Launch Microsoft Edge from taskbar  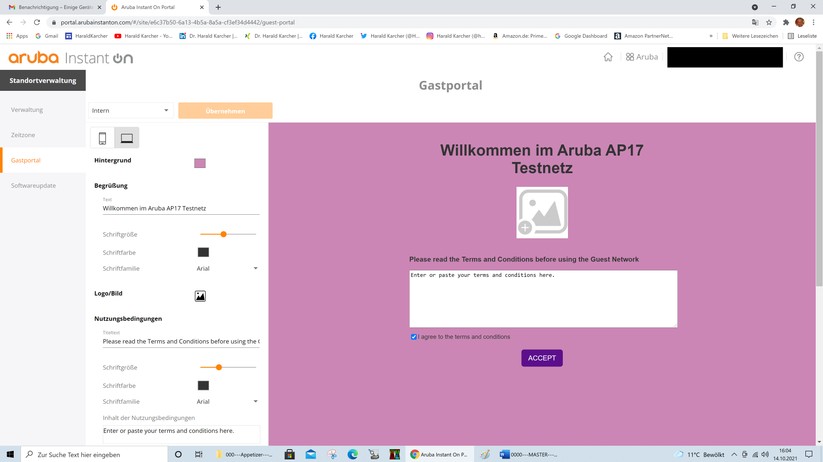coord(353,454)
